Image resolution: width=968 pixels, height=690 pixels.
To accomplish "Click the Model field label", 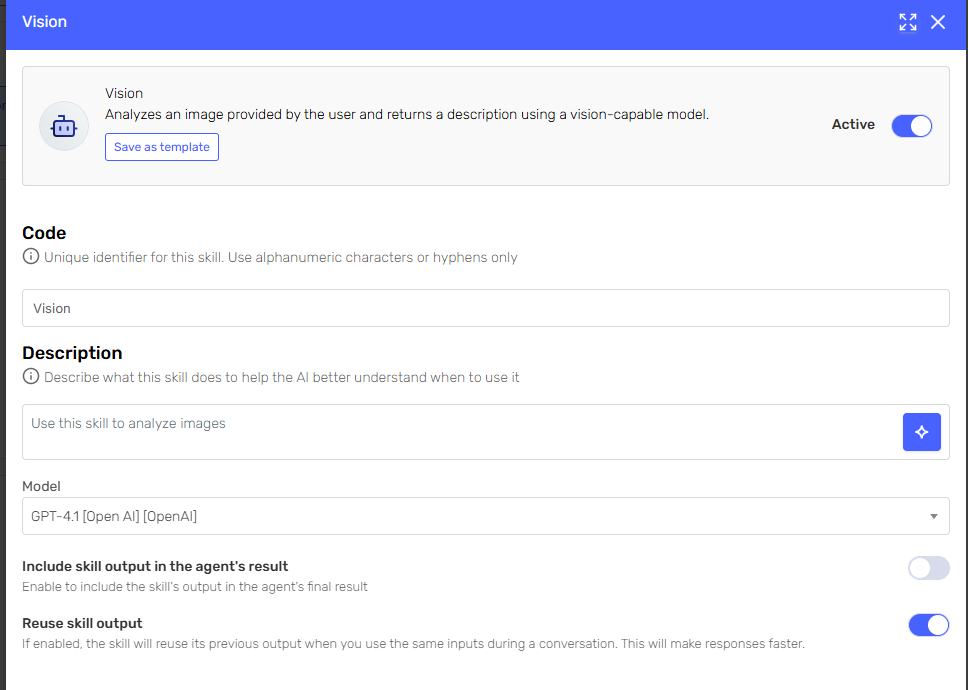I will [x=41, y=486].
